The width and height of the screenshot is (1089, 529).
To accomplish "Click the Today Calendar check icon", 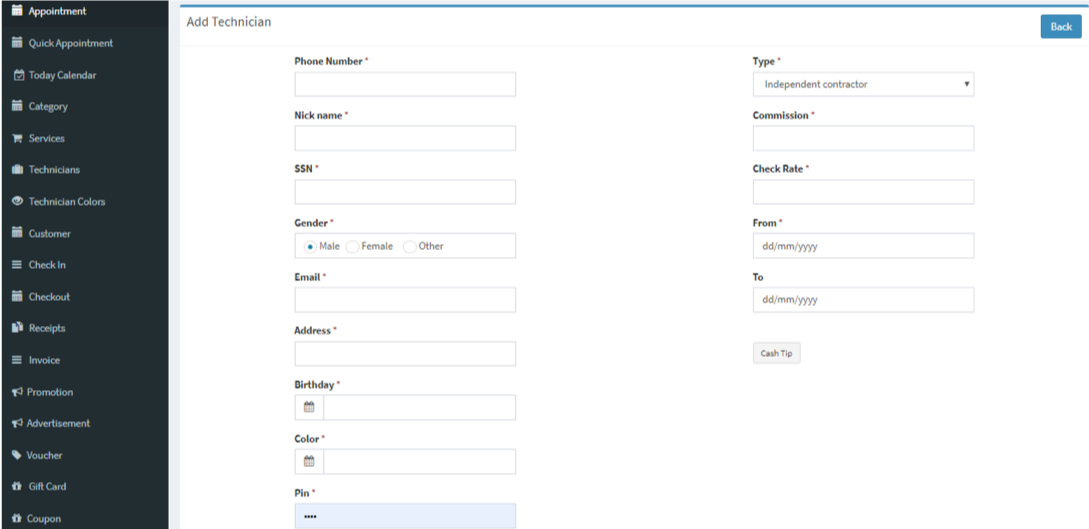I will (x=19, y=74).
